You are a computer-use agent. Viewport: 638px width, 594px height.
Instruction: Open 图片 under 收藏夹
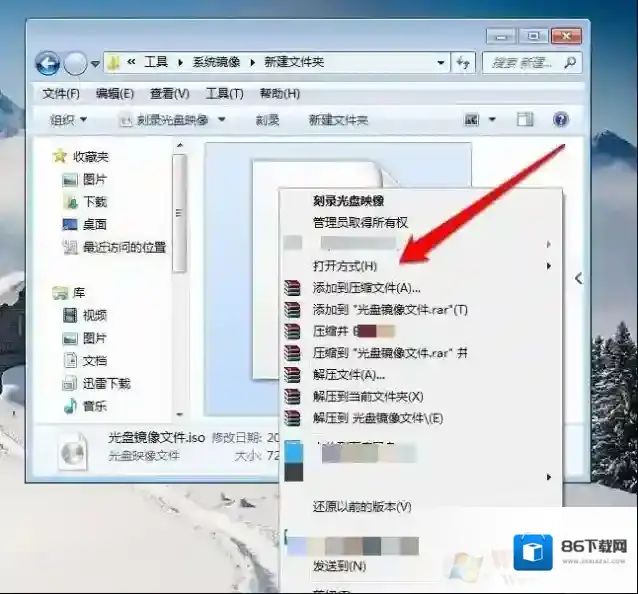[x=95, y=179]
